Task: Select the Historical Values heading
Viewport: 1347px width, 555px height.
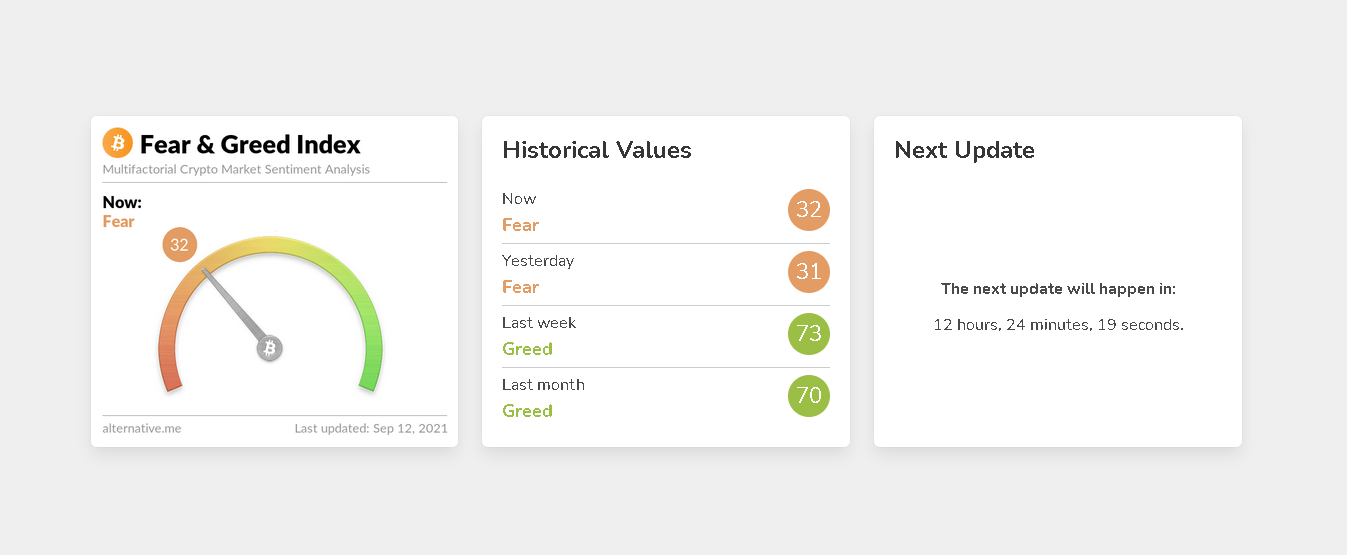Action: (597, 150)
